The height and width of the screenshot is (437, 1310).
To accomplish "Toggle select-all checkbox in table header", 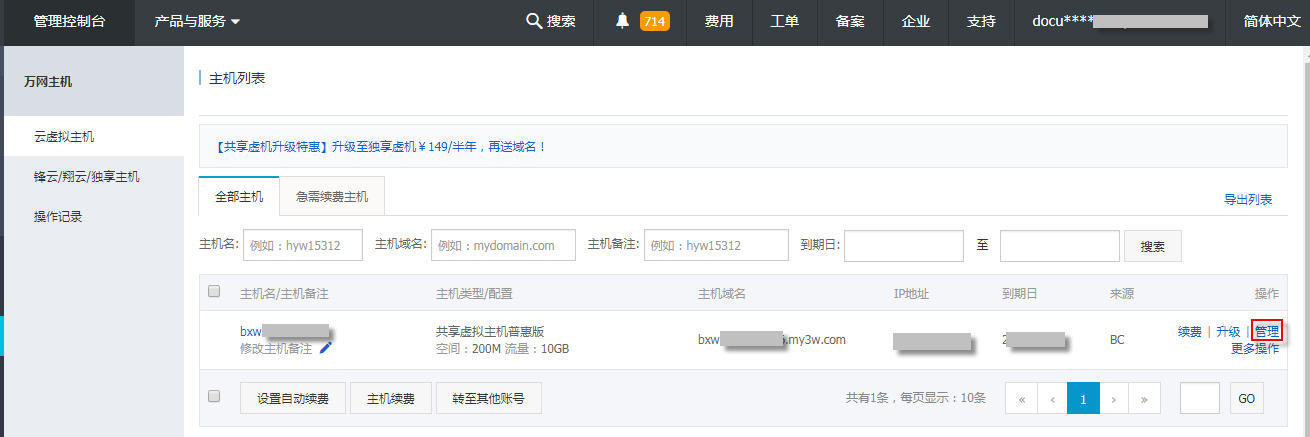I will click(214, 292).
